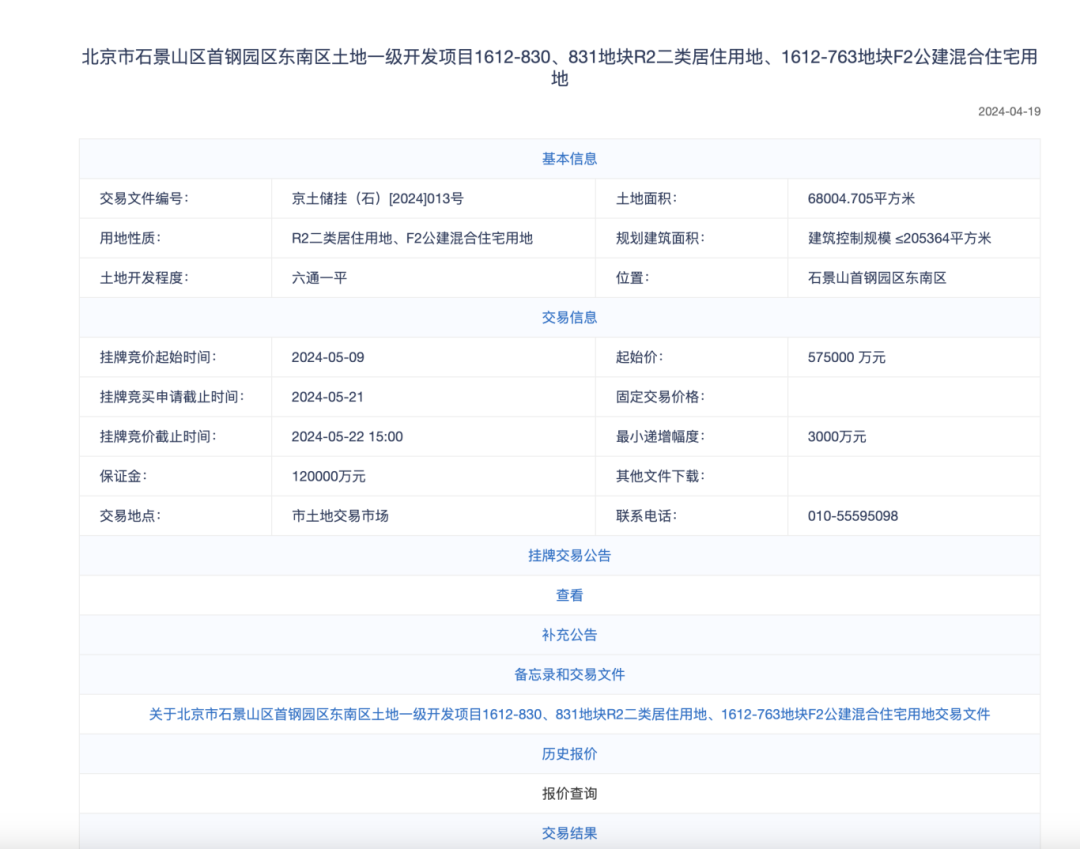
Task: Select the value 575000 万元
Action: (x=847, y=357)
